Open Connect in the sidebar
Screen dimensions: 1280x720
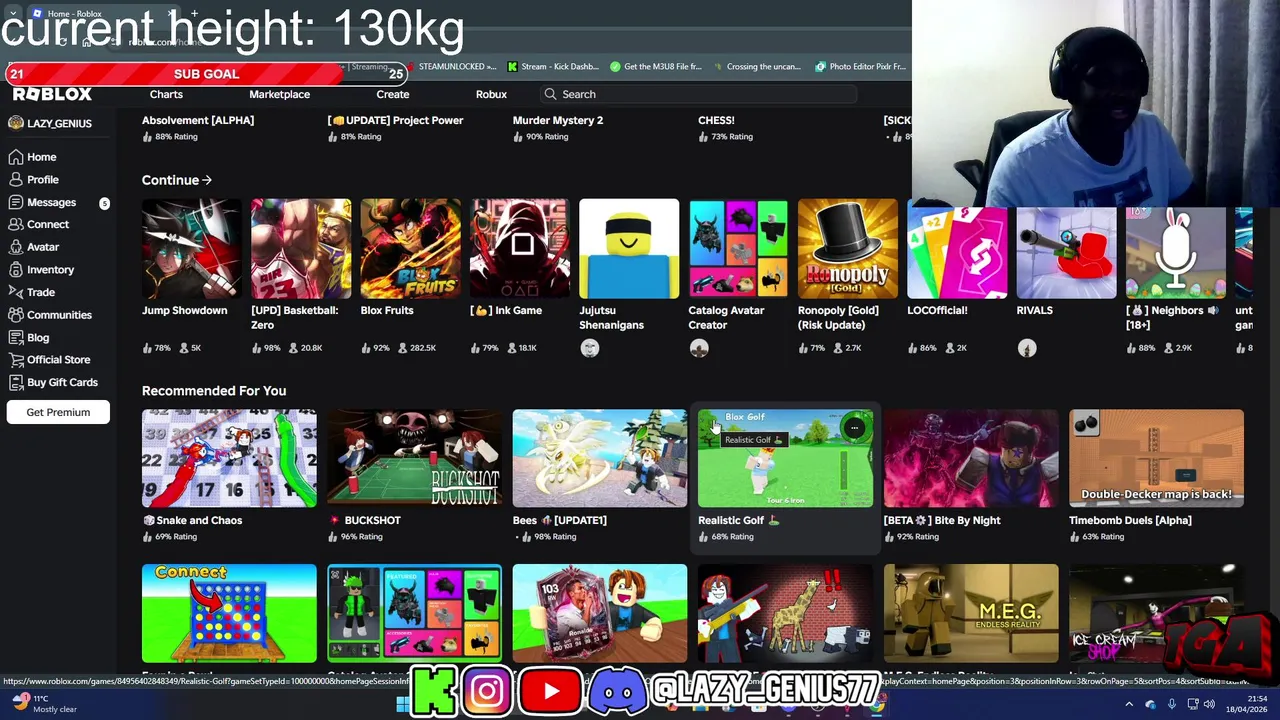38,225
